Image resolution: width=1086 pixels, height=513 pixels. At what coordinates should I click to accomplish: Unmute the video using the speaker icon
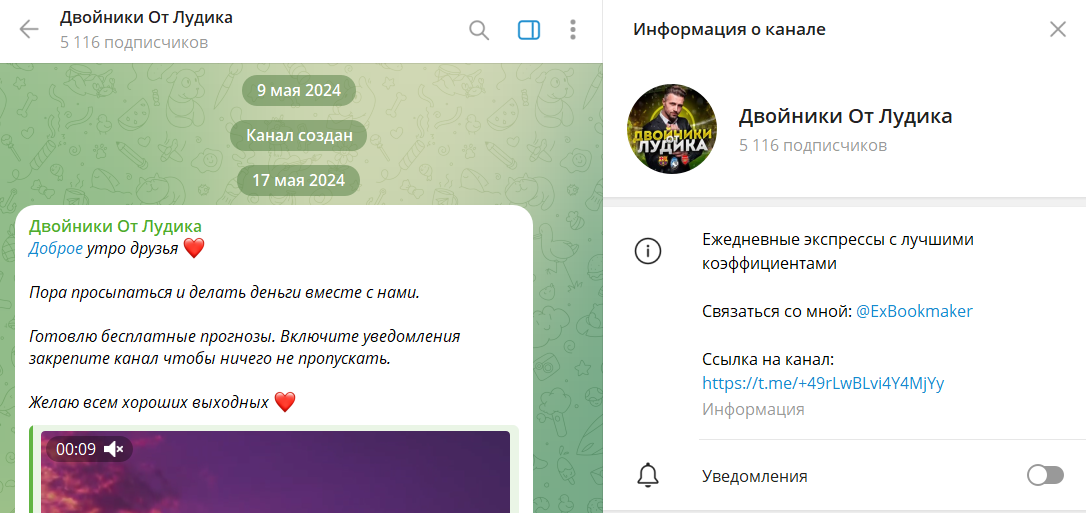pos(114,449)
